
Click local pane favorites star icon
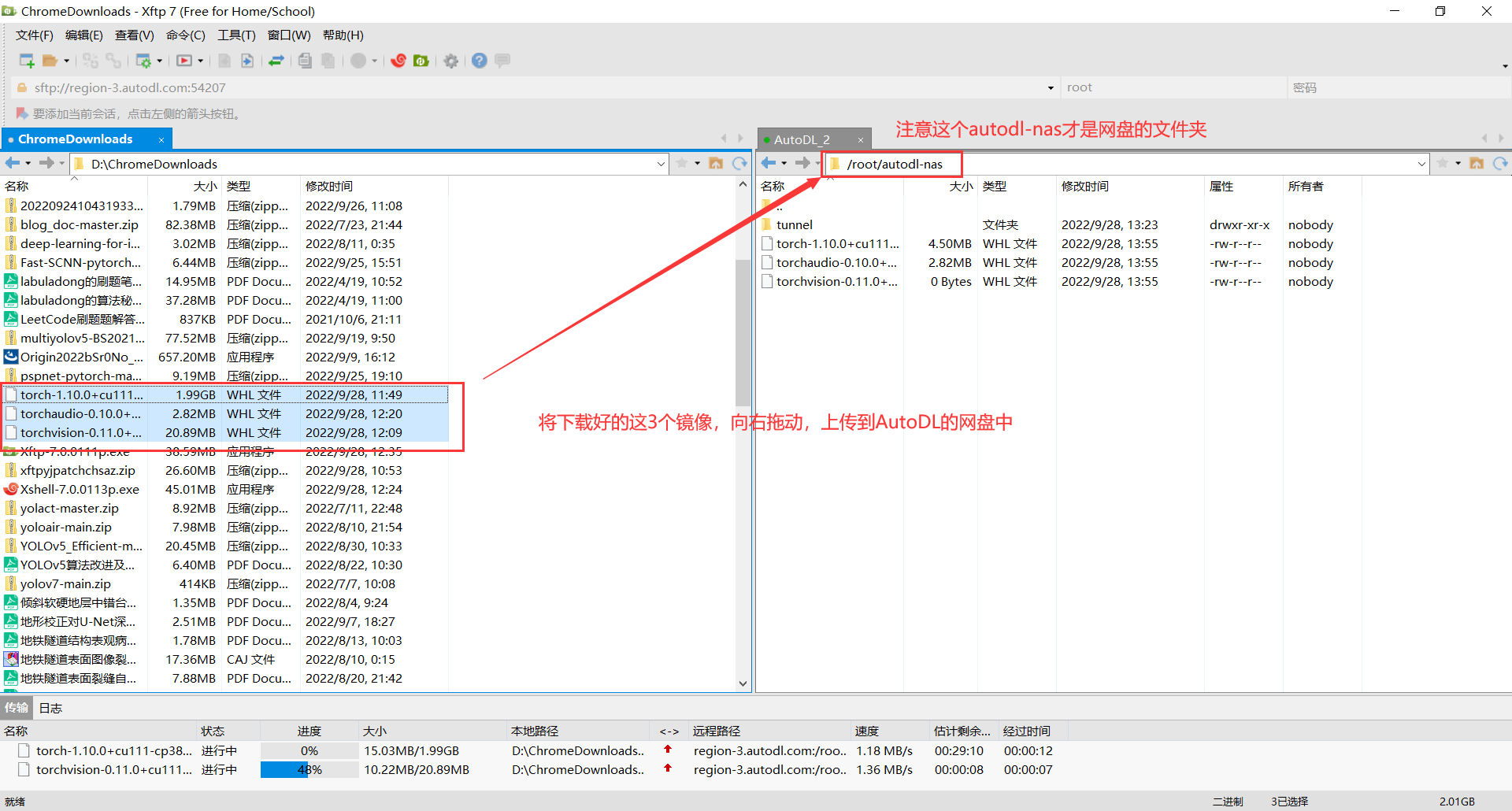(x=682, y=163)
